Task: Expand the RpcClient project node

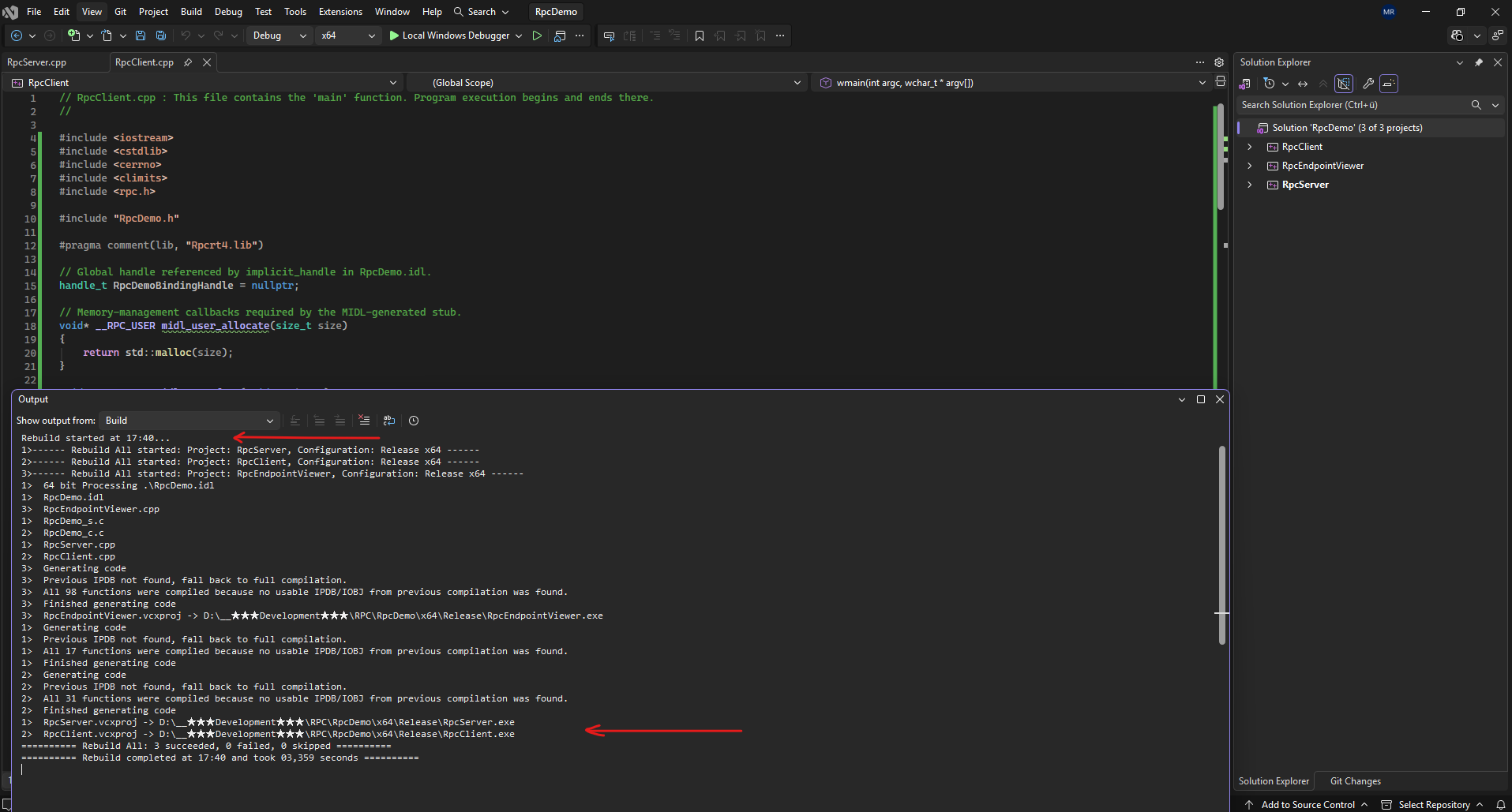Action: pos(1249,147)
